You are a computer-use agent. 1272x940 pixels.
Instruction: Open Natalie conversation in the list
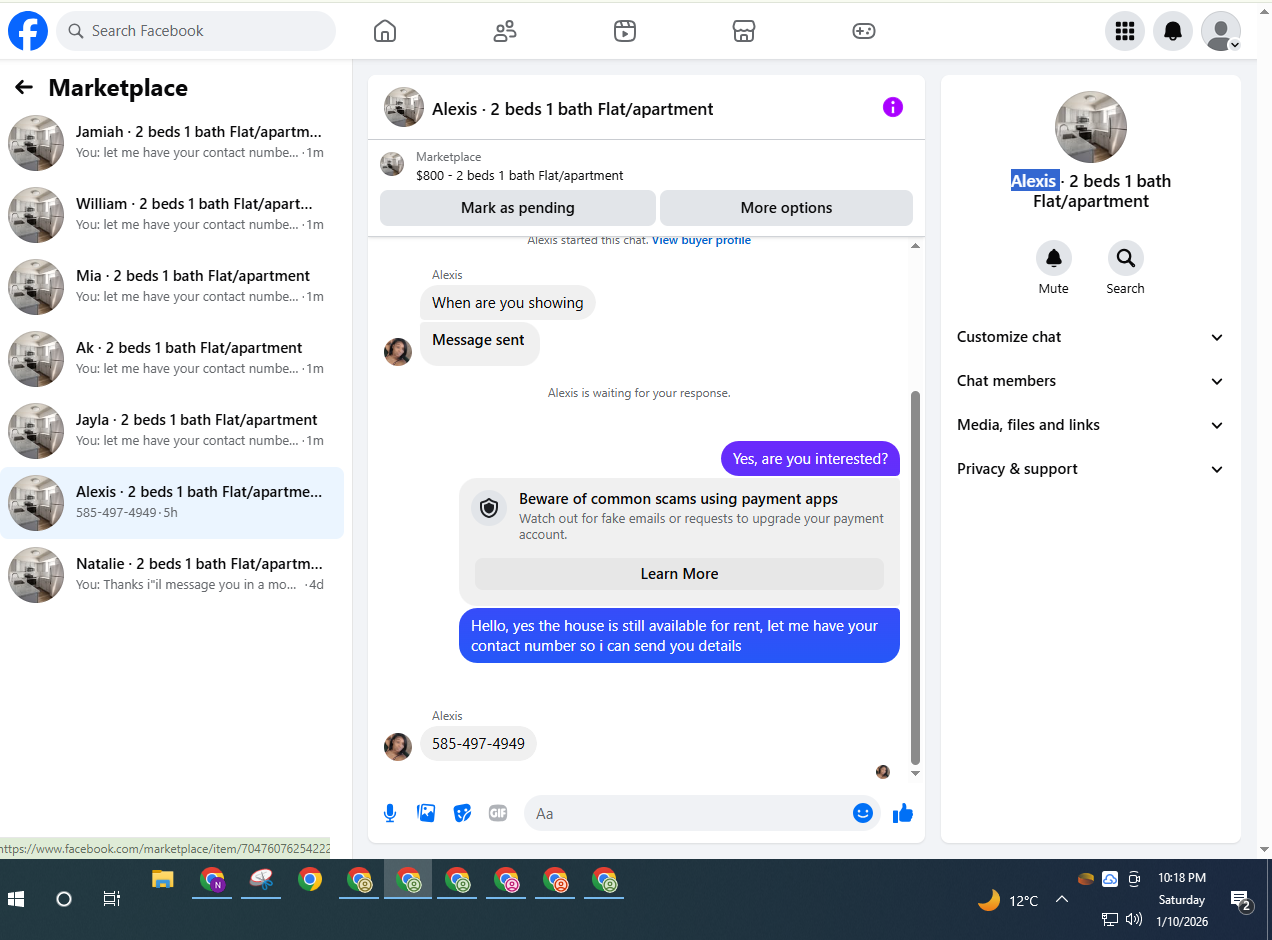pos(172,575)
